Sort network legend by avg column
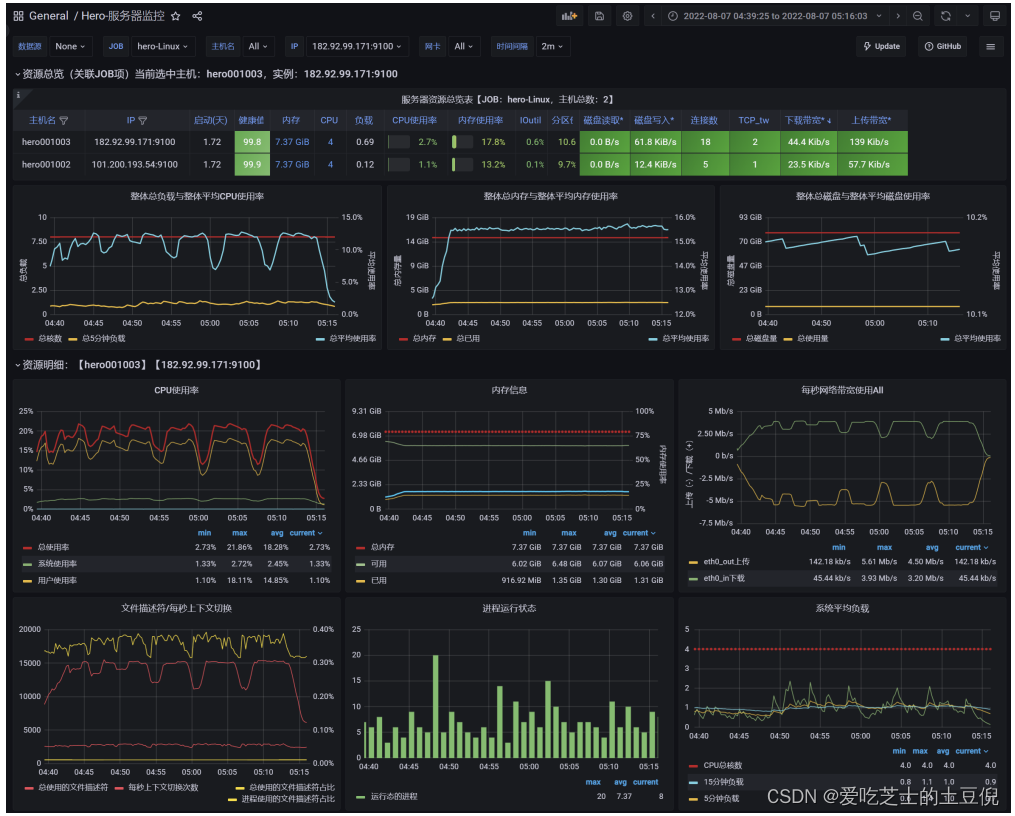1015x816 pixels. [931, 547]
